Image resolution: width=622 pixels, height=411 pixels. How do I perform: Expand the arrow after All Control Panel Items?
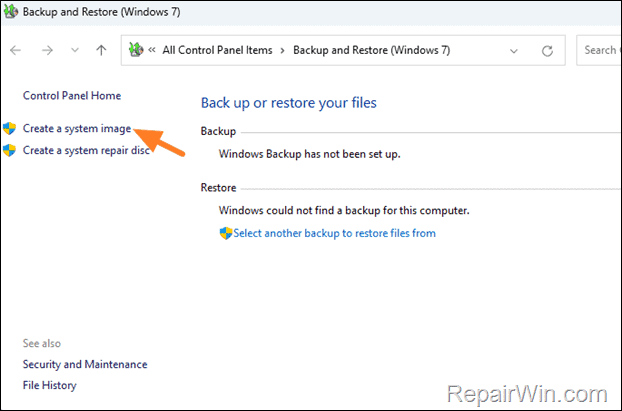[x=282, y=50]
